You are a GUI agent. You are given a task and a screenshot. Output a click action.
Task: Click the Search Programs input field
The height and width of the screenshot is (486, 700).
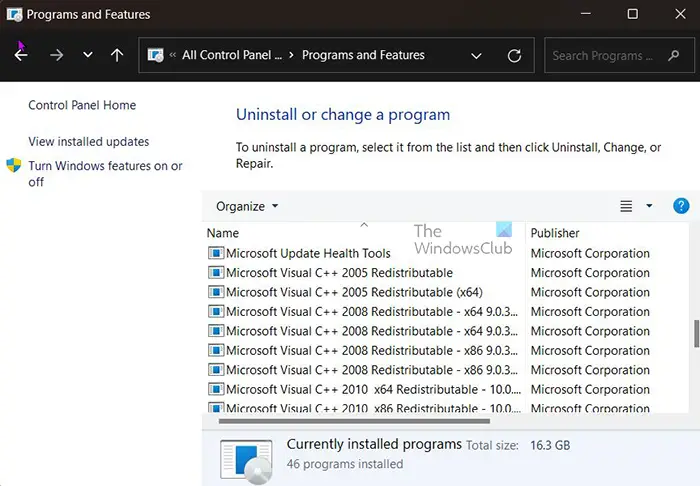click(619, 56)
